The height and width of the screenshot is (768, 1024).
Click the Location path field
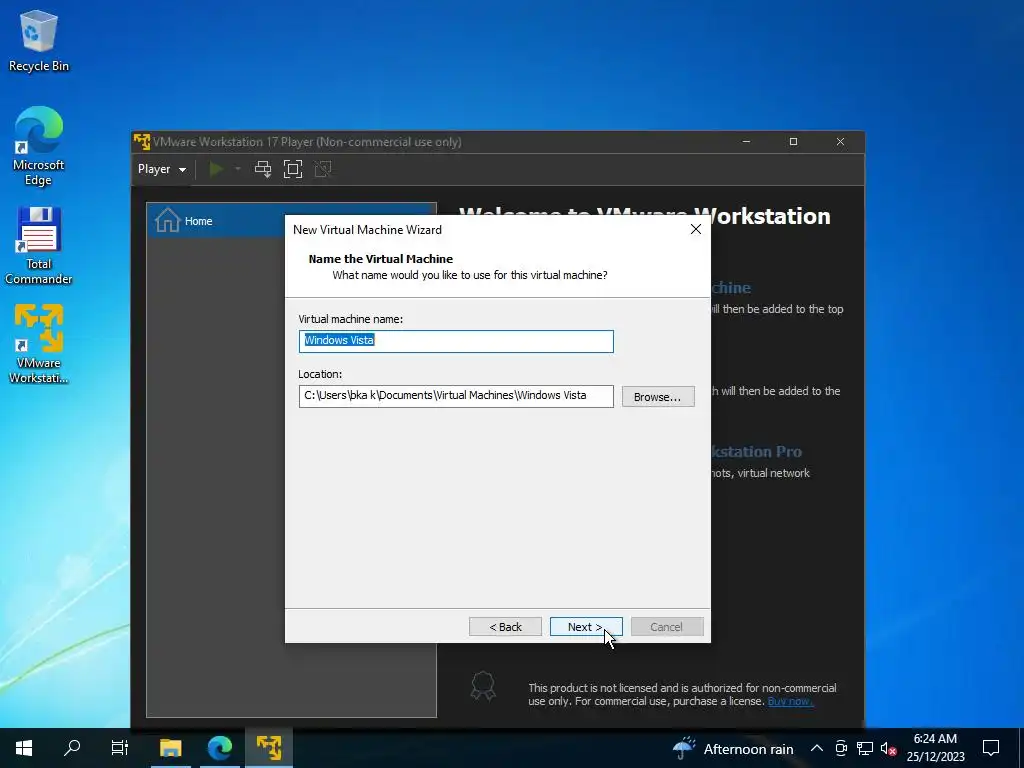[x=456, y=396]
